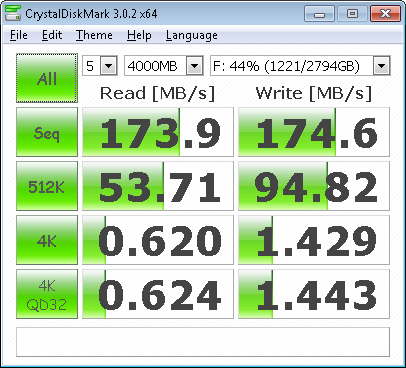Maximize the CrystalDiskMark window
The height and width of the screenshot is (368, 406).
pos(352,14)
